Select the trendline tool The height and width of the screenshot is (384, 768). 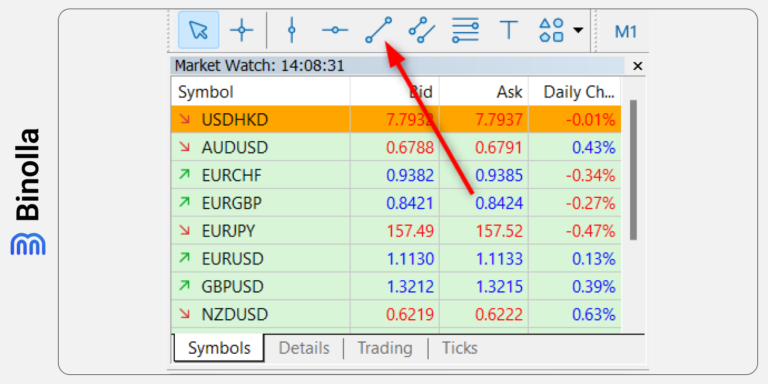coord(379,30)
